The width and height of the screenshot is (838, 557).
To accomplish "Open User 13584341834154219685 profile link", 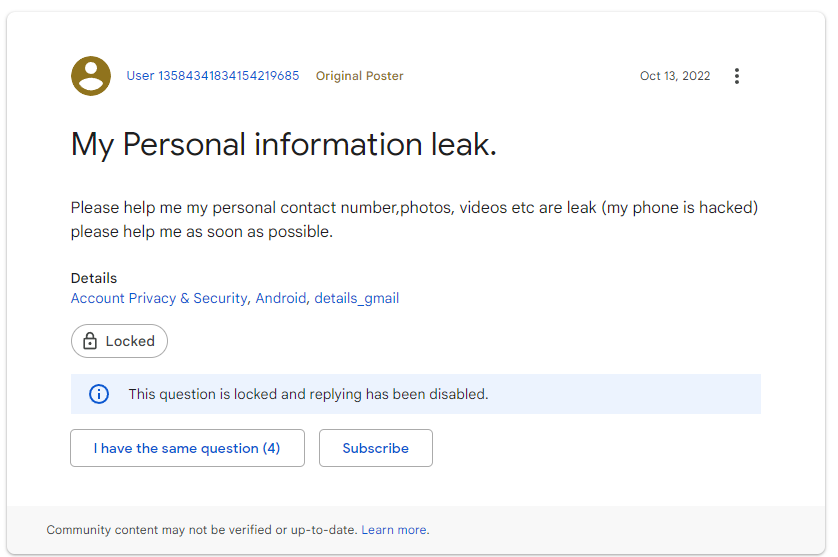I will point(213,76).
